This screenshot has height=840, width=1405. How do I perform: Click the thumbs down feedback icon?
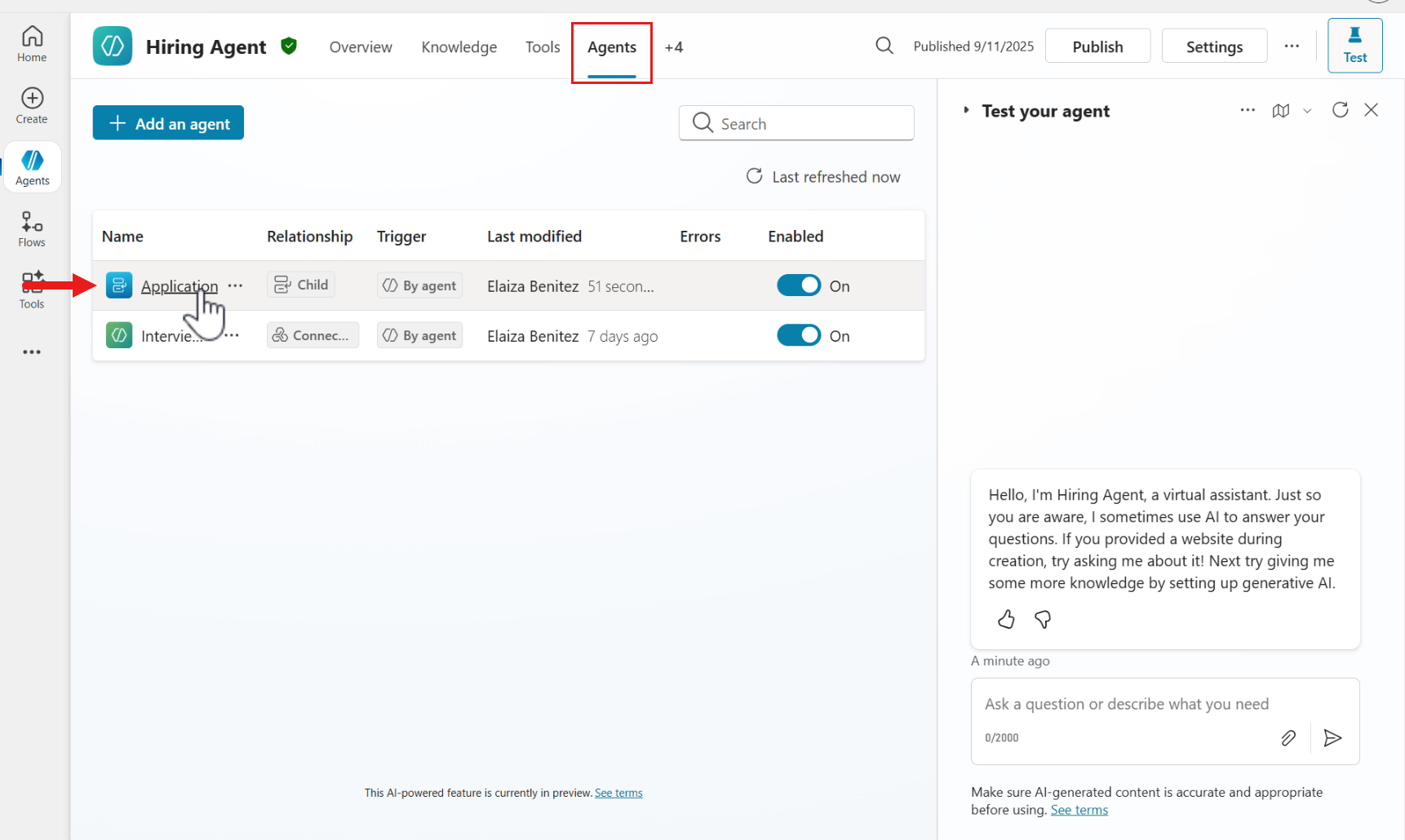pyautogui.click(x=1042, y=620)
